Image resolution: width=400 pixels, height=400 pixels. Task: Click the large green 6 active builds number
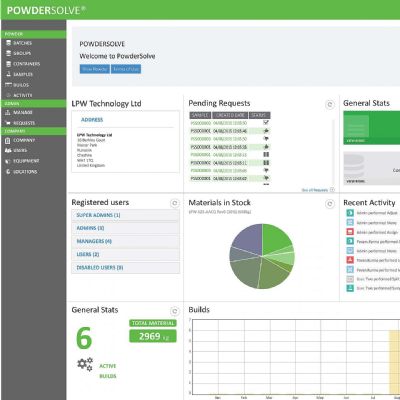click(84, 338)
